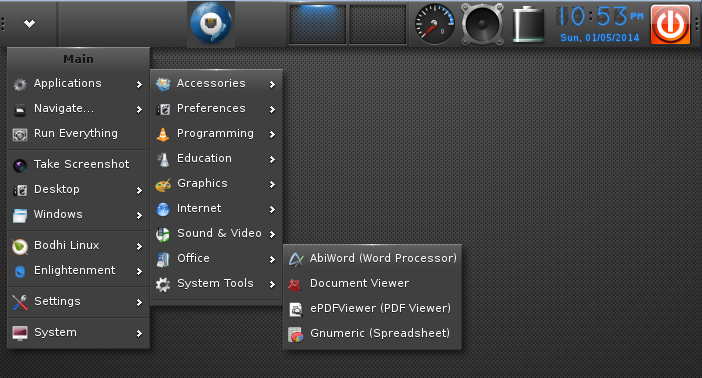Image resolution: width=702 pixels, height=378 pixels.
Task: Click the Programming traffic cone icon
Action: (163, 134)
